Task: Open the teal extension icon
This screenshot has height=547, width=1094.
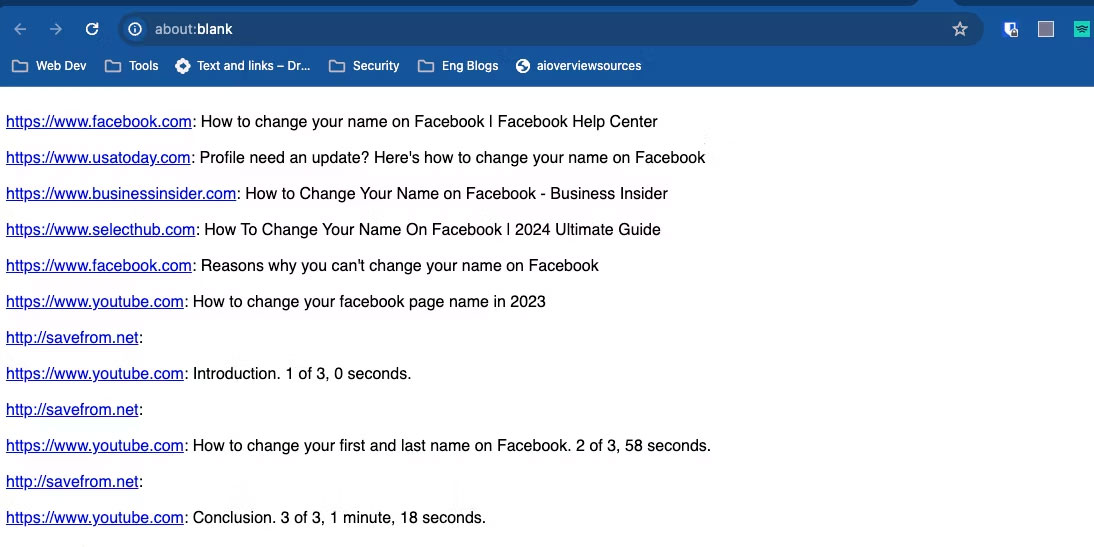Action: point(1081,29)
